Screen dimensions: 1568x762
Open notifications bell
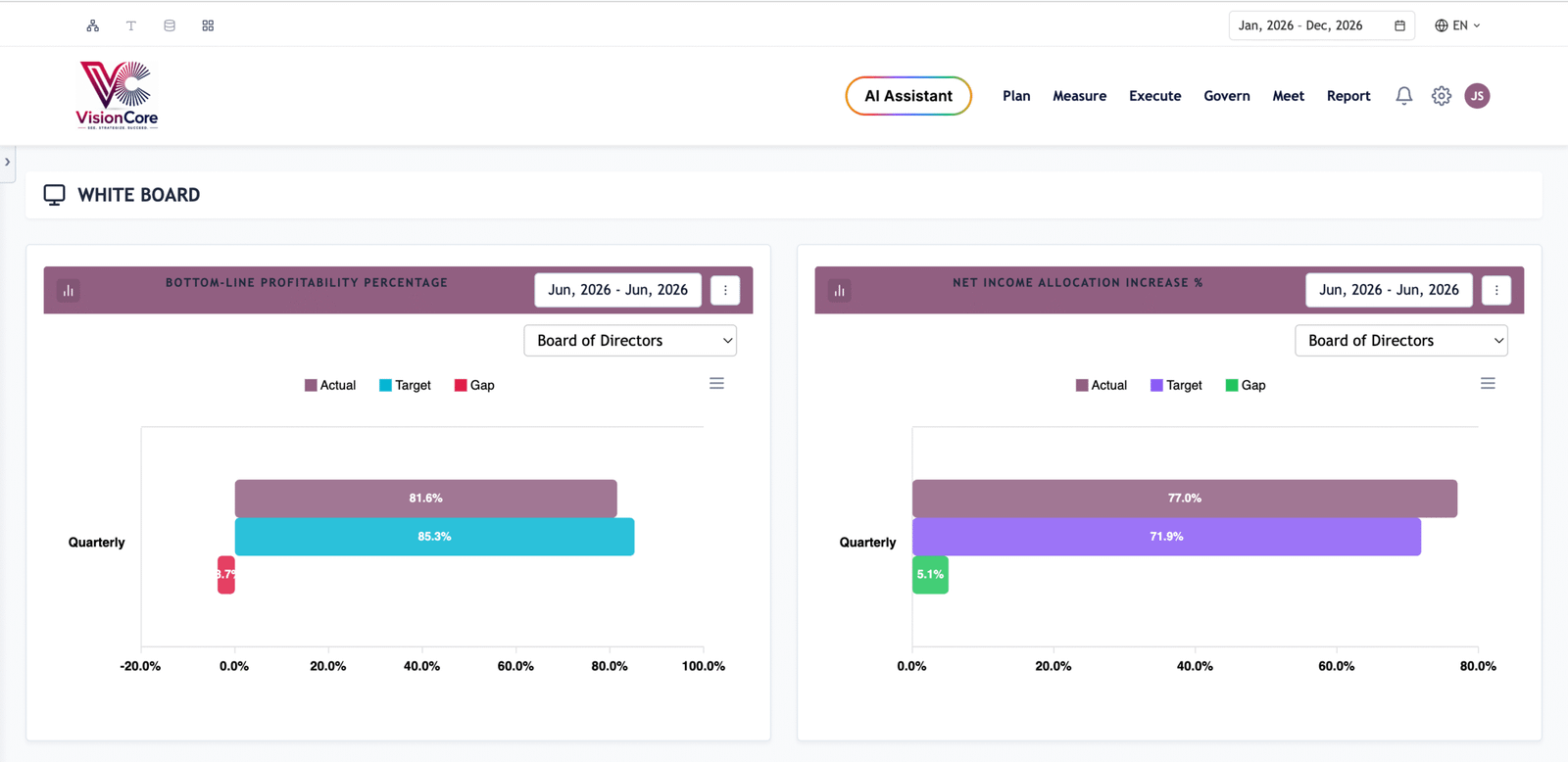pos(1404,96)
